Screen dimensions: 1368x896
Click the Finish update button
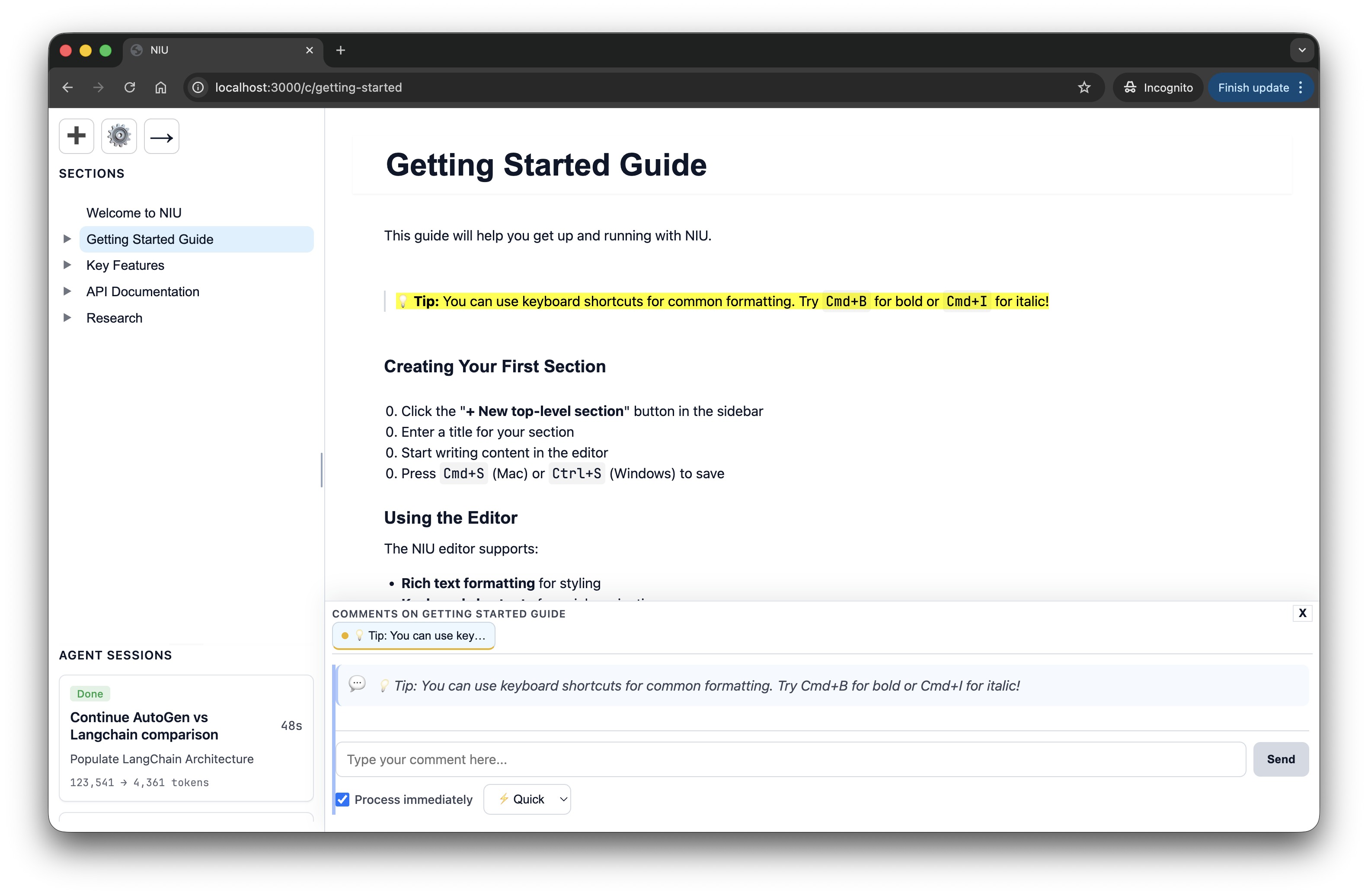(x=1253, y=87)
